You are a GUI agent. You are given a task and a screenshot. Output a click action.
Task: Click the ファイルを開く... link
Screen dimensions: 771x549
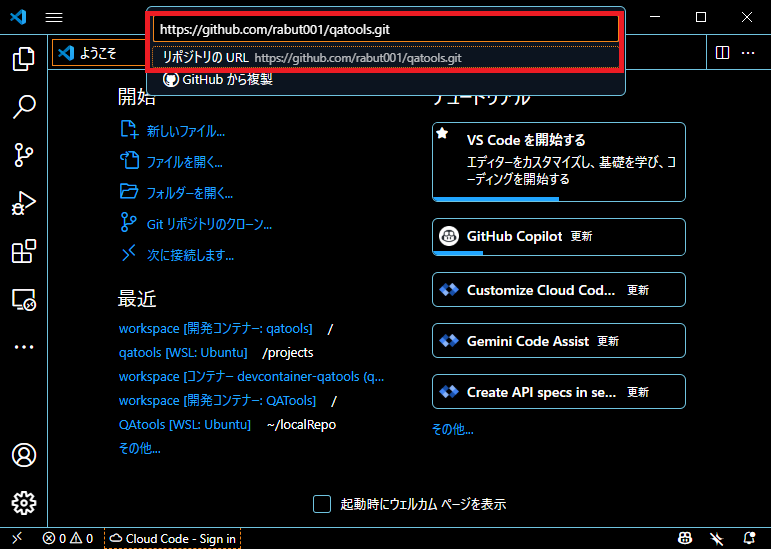pyautogui.click(x=185, y=162)
